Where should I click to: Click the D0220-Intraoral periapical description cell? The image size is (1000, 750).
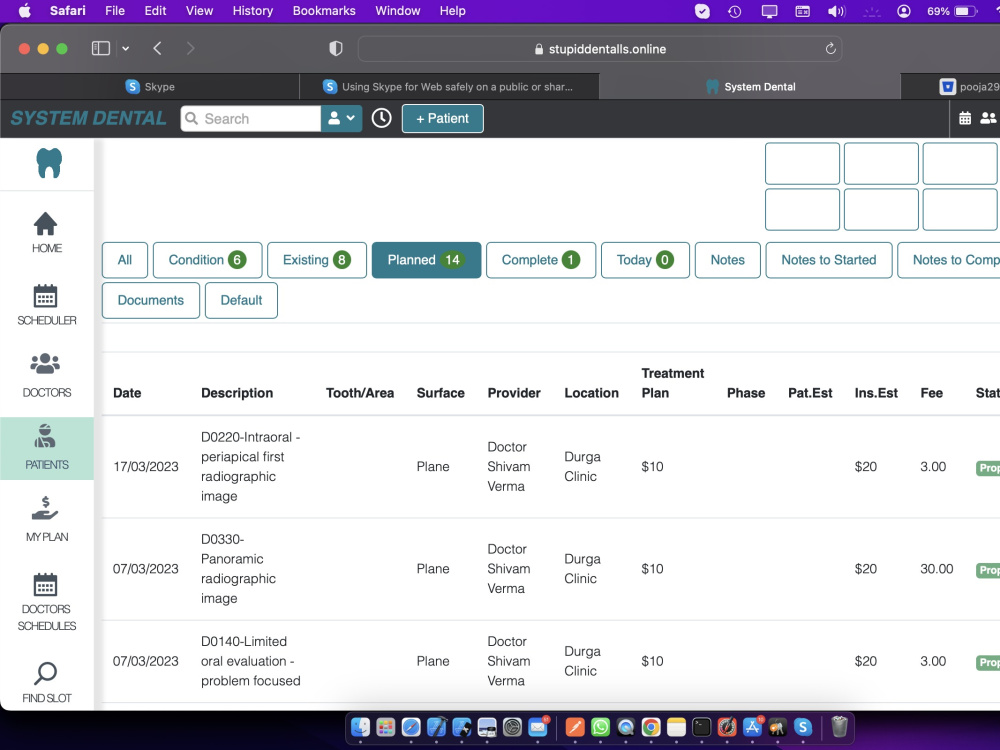coord(250,467)
